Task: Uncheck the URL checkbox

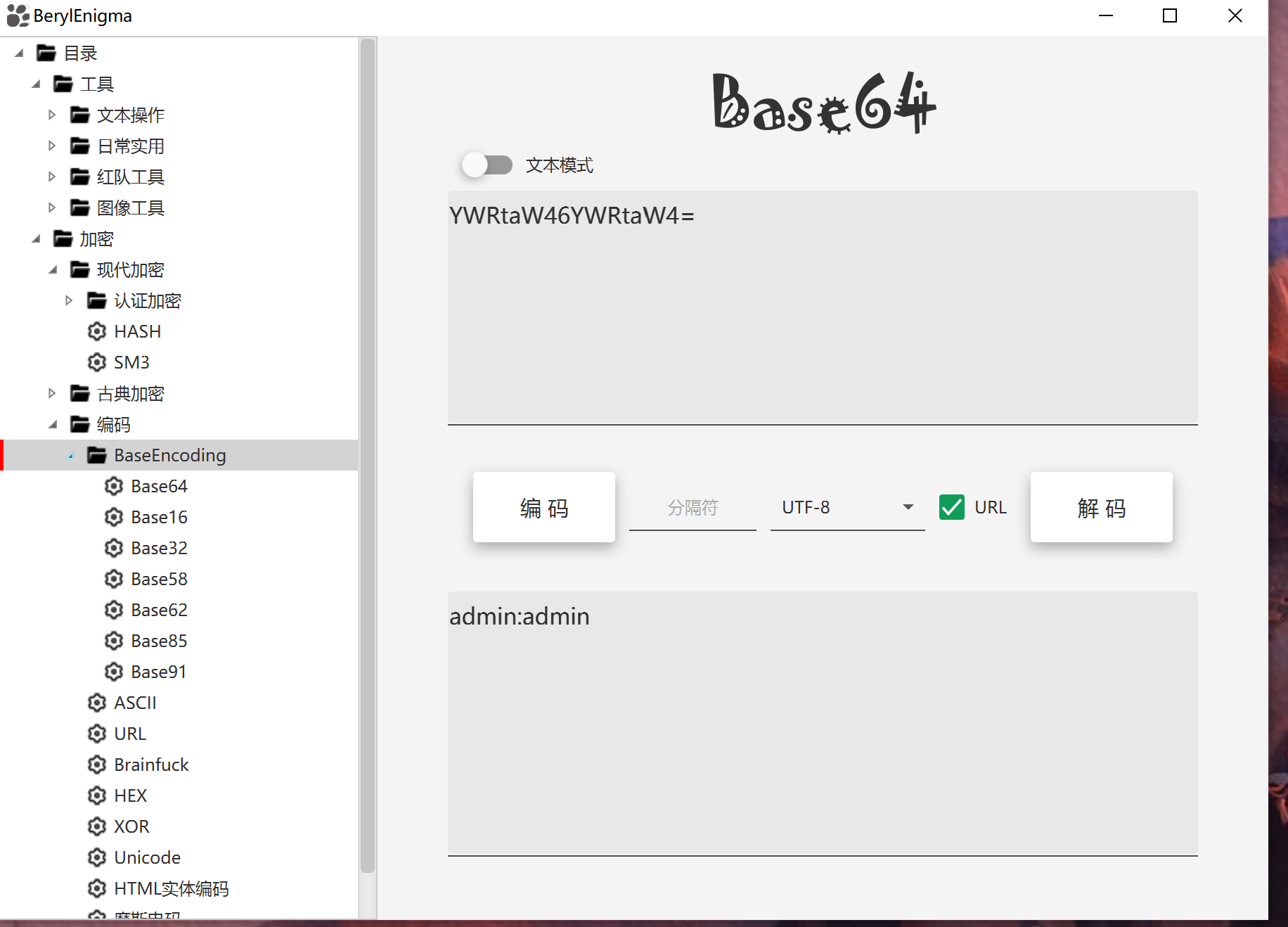Action: coord(952,507)
